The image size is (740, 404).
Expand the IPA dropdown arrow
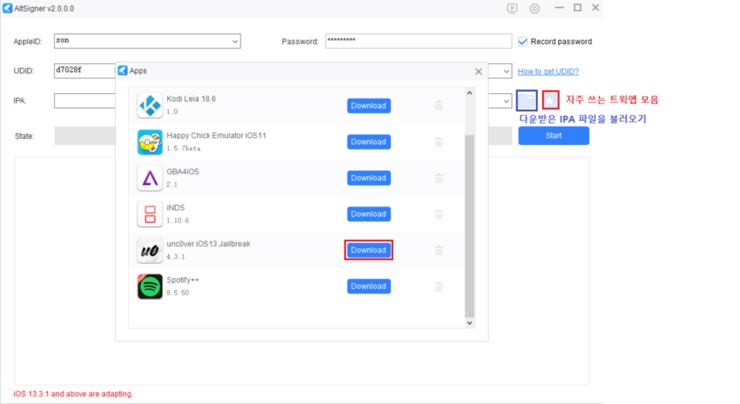[x=506, y=101]
